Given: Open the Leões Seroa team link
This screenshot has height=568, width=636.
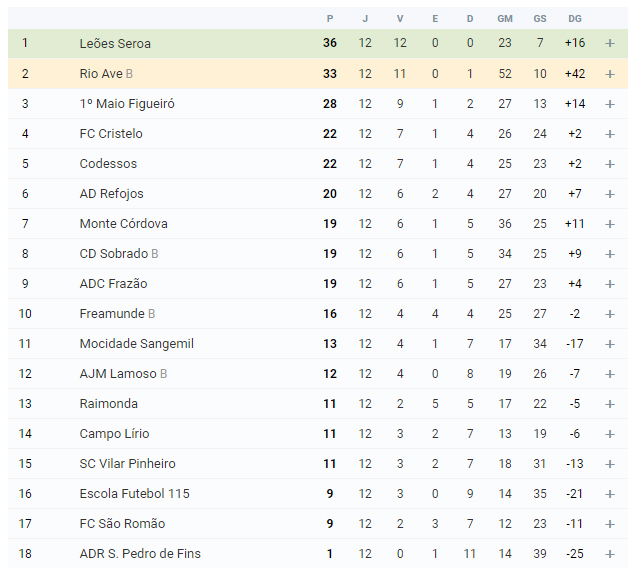Looking at the screenshot, I should (x=115, y=43).
